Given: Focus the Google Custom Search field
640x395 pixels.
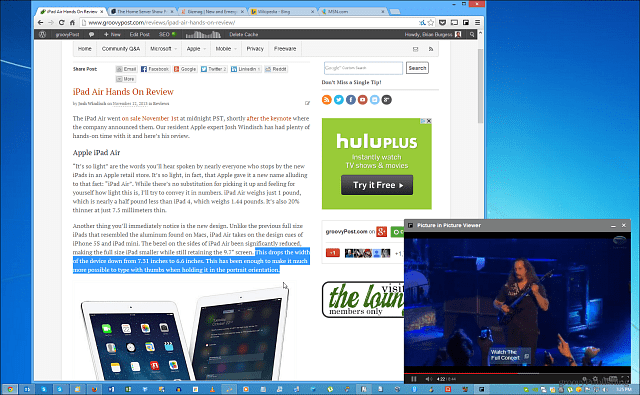Looking at the screenshot, I should [x=363, y=68].
